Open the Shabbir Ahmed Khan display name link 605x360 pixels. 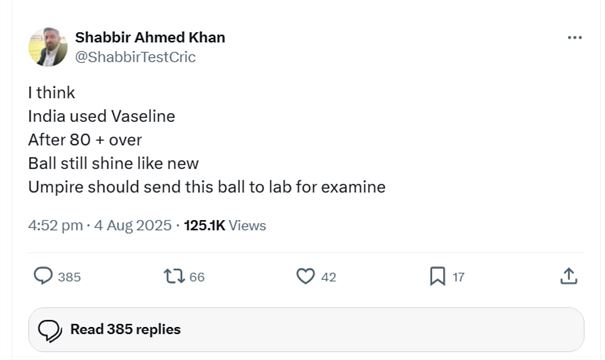click(150, 37)
